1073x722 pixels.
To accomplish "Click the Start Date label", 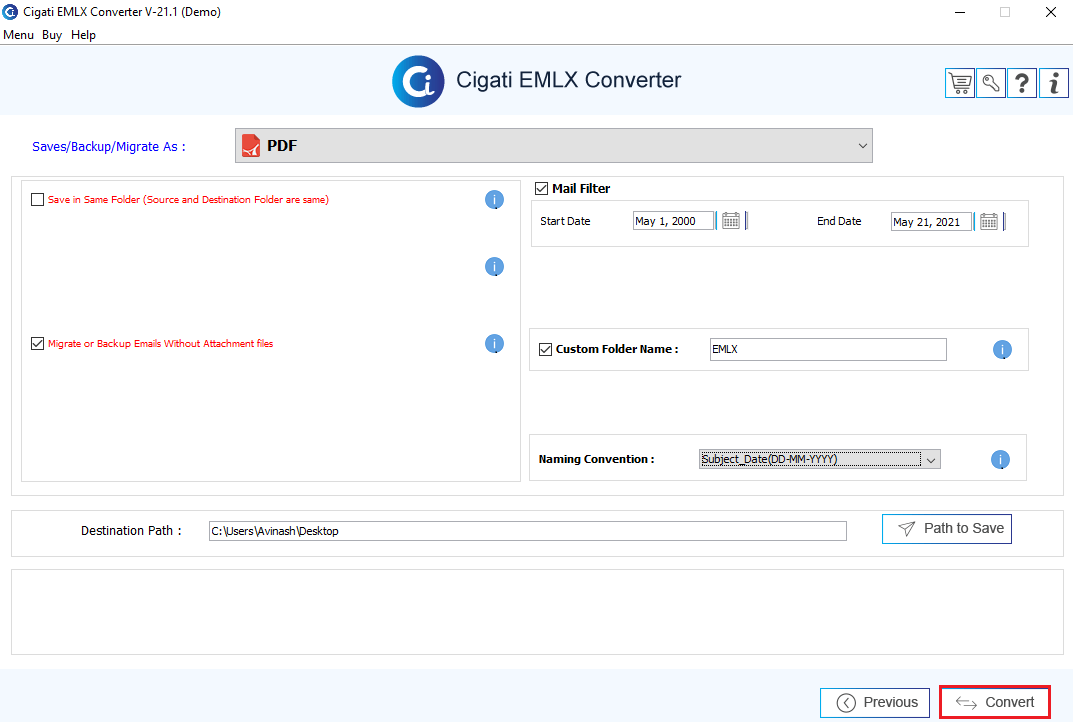I will tap(565, 221).
